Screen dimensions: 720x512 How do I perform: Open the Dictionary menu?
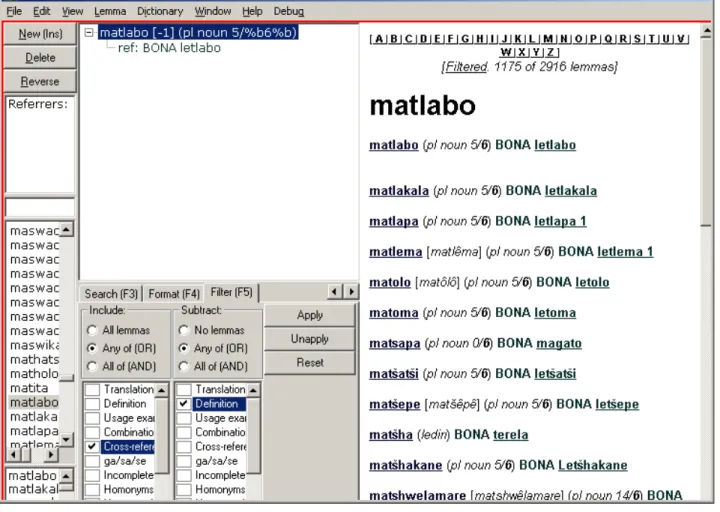coord(160,11)
